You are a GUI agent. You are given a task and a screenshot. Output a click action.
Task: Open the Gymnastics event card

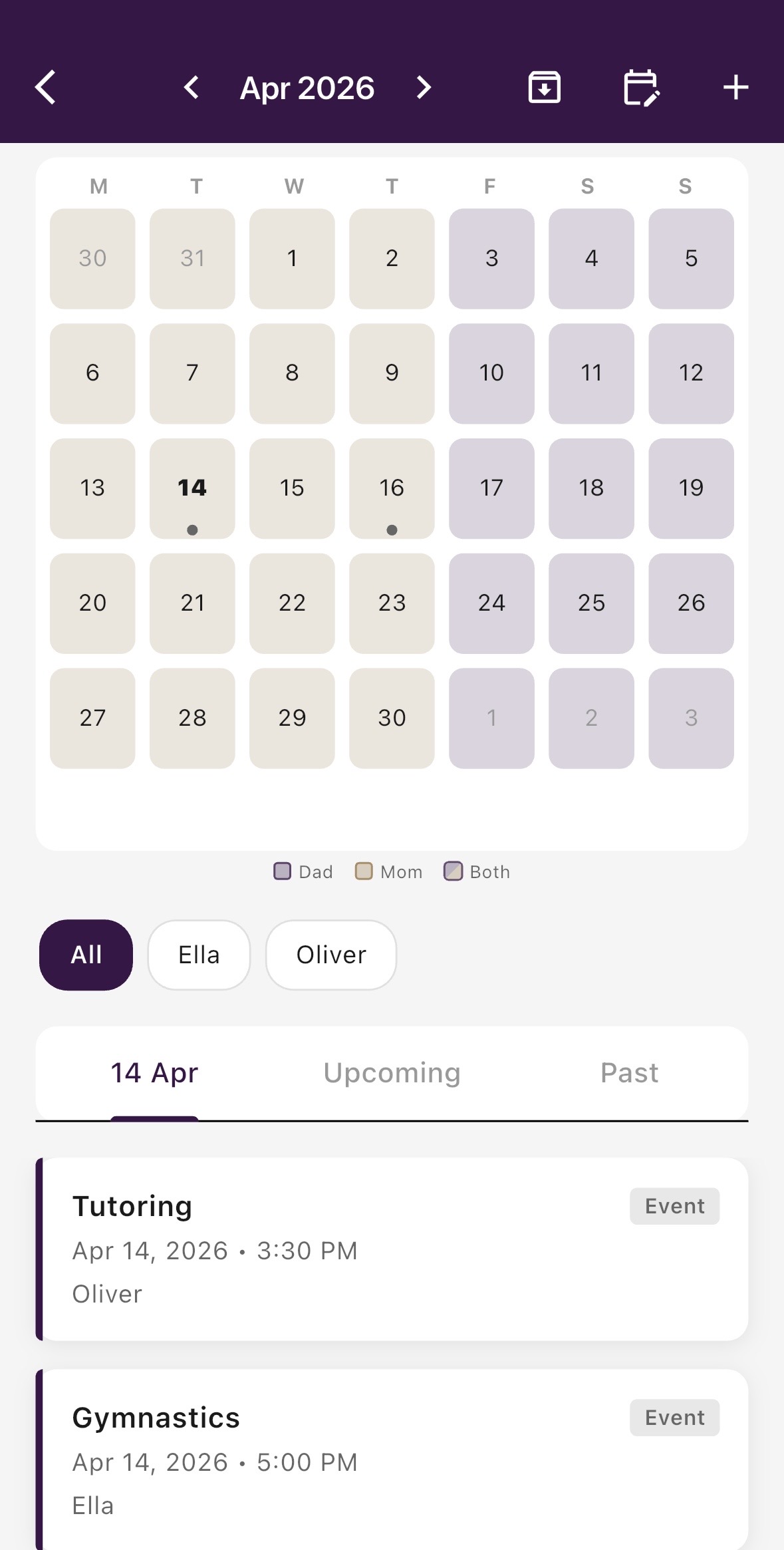[392, 1460]
